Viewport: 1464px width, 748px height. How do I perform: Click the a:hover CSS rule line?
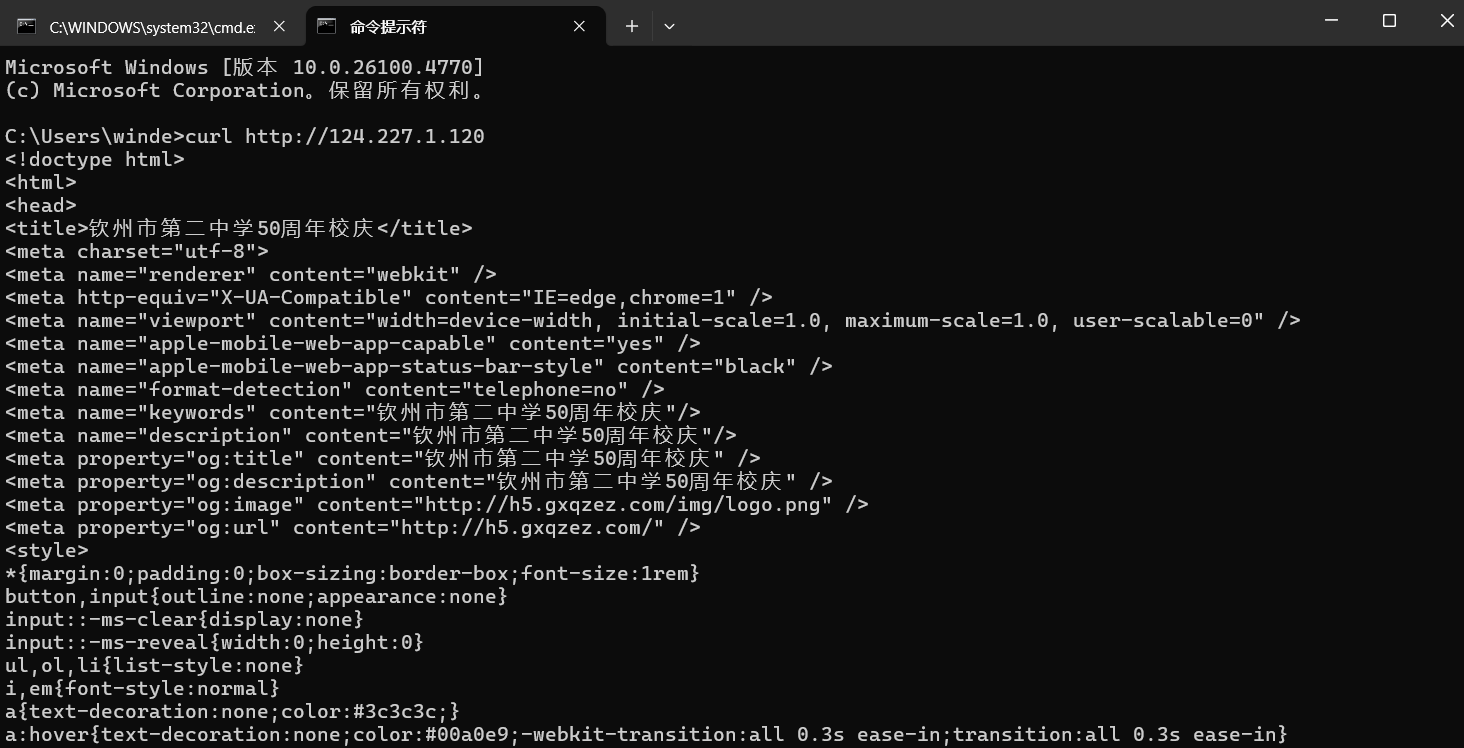(645, 735)
